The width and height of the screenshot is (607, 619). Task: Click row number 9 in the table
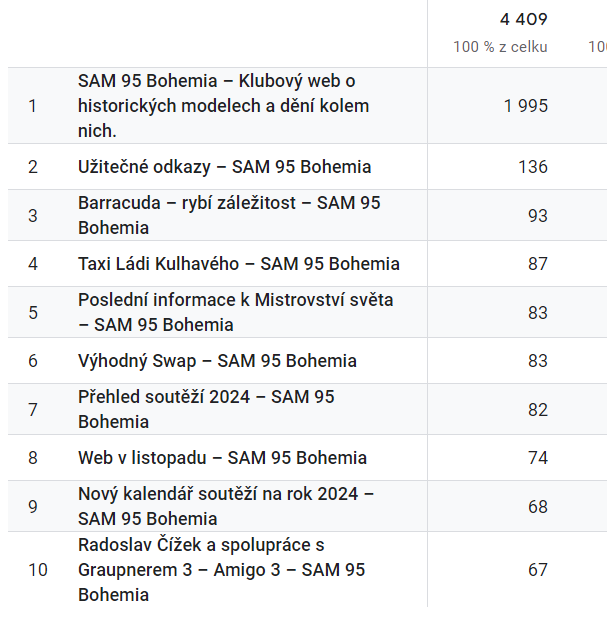33,506
